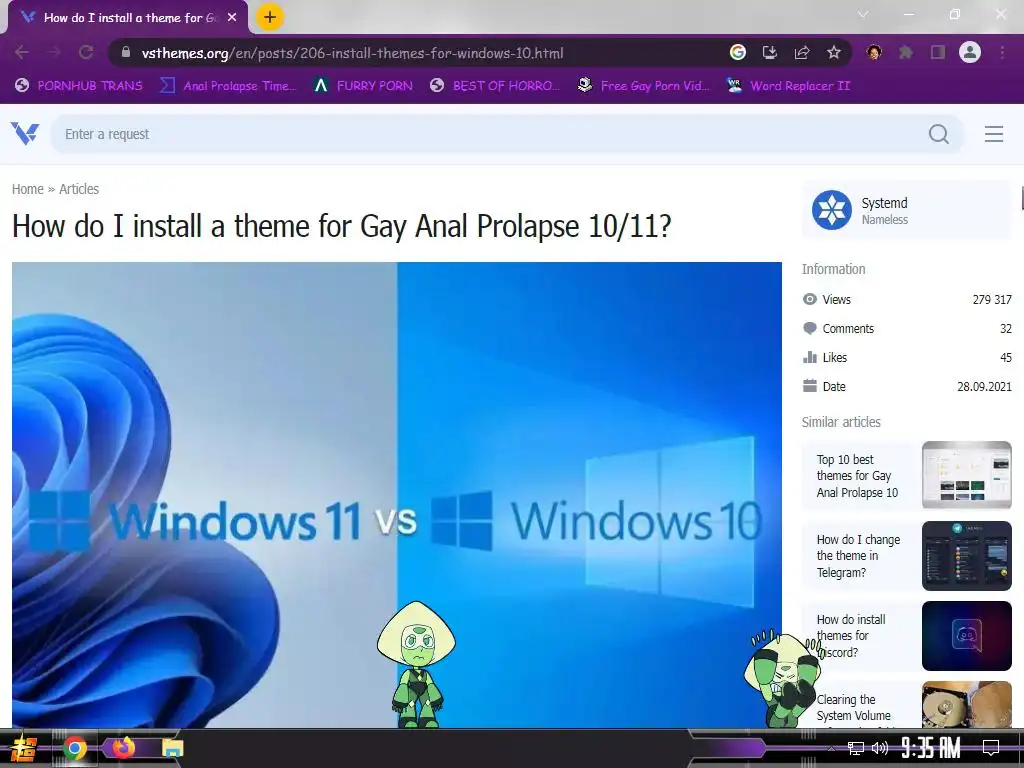
Task: Click the page vertical scrollbar
Action: [x=1021, y=199]
